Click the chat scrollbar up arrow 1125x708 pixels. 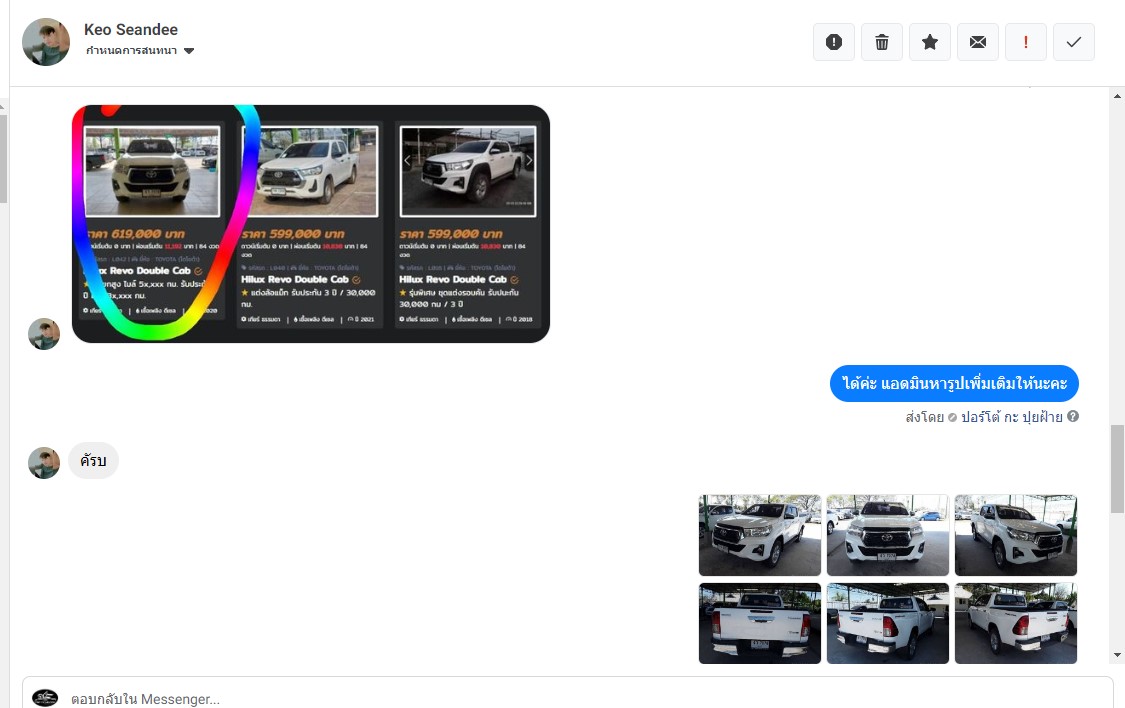pyautogui.click(x=1117, y=96)
